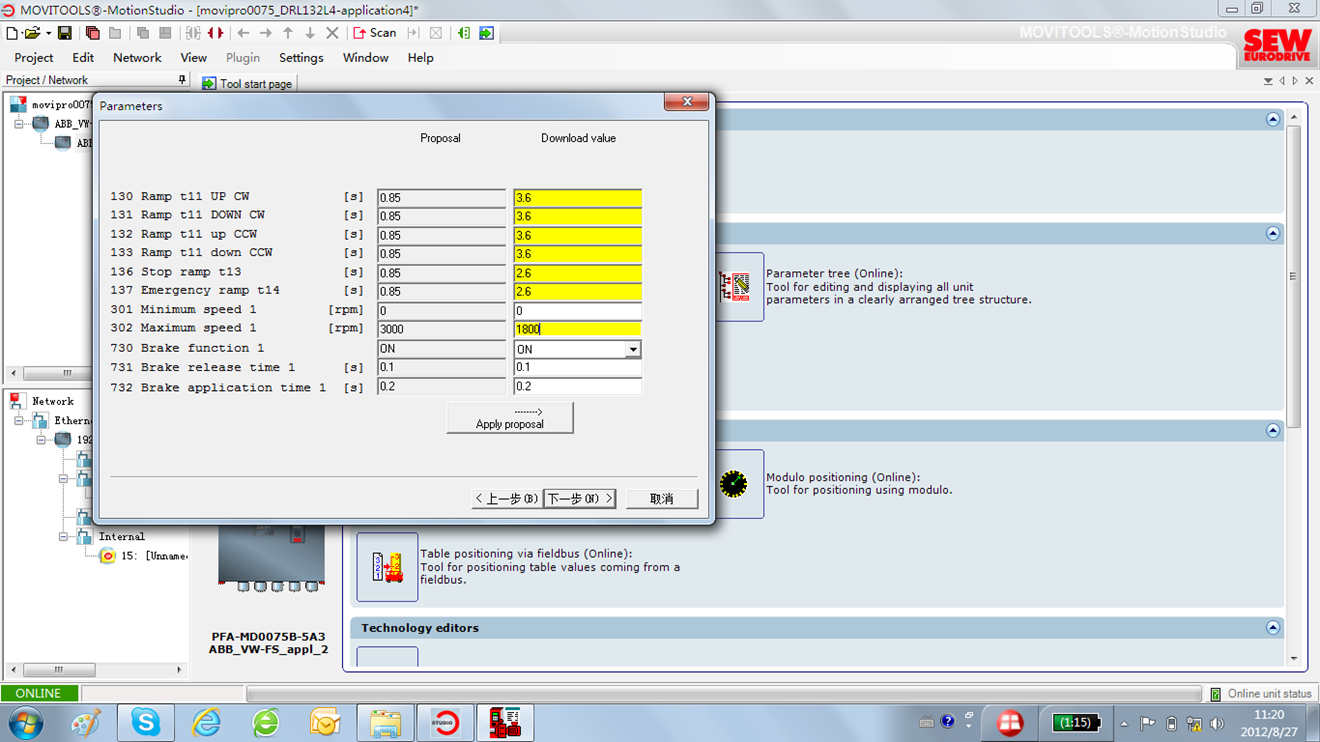Click the New project toolbar icon
This screenshot has width=1320, height=742.
tap(12, 33)
